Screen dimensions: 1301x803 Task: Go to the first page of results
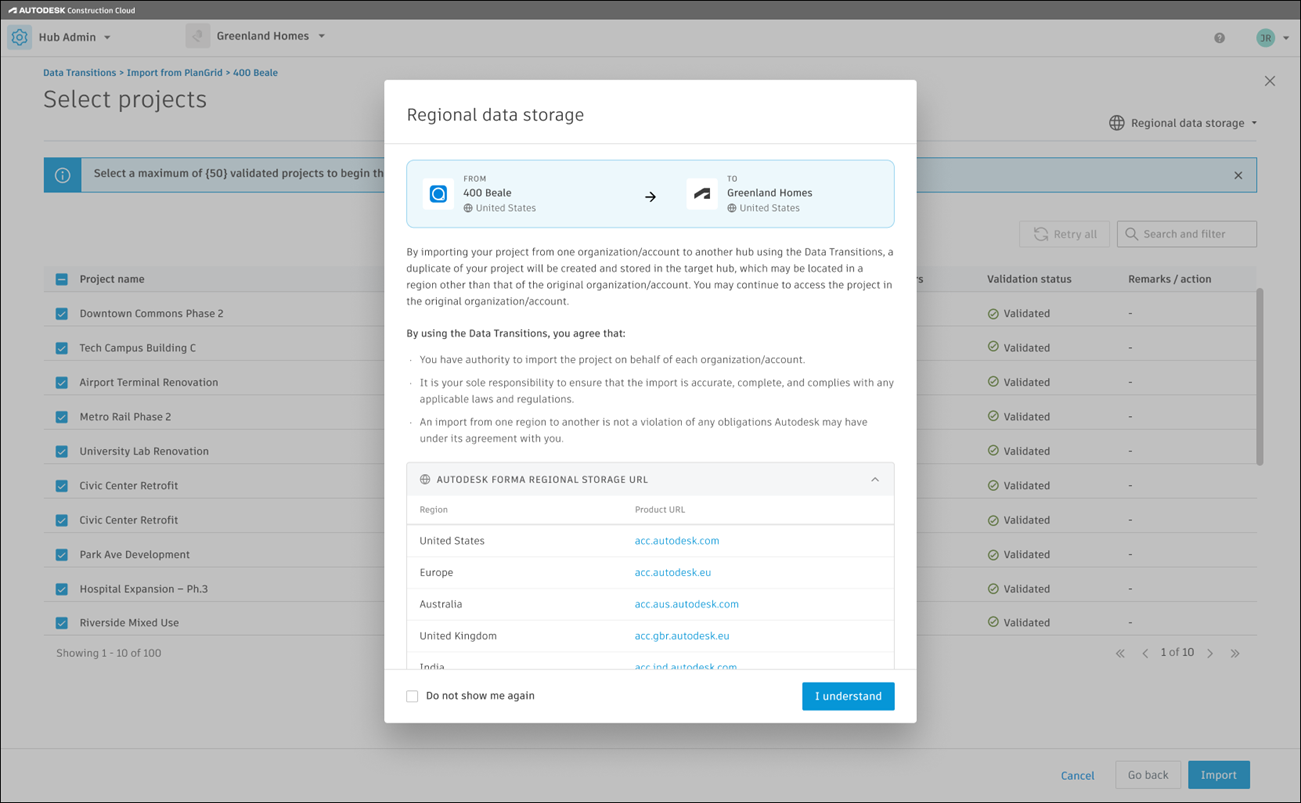[1120, 653]
